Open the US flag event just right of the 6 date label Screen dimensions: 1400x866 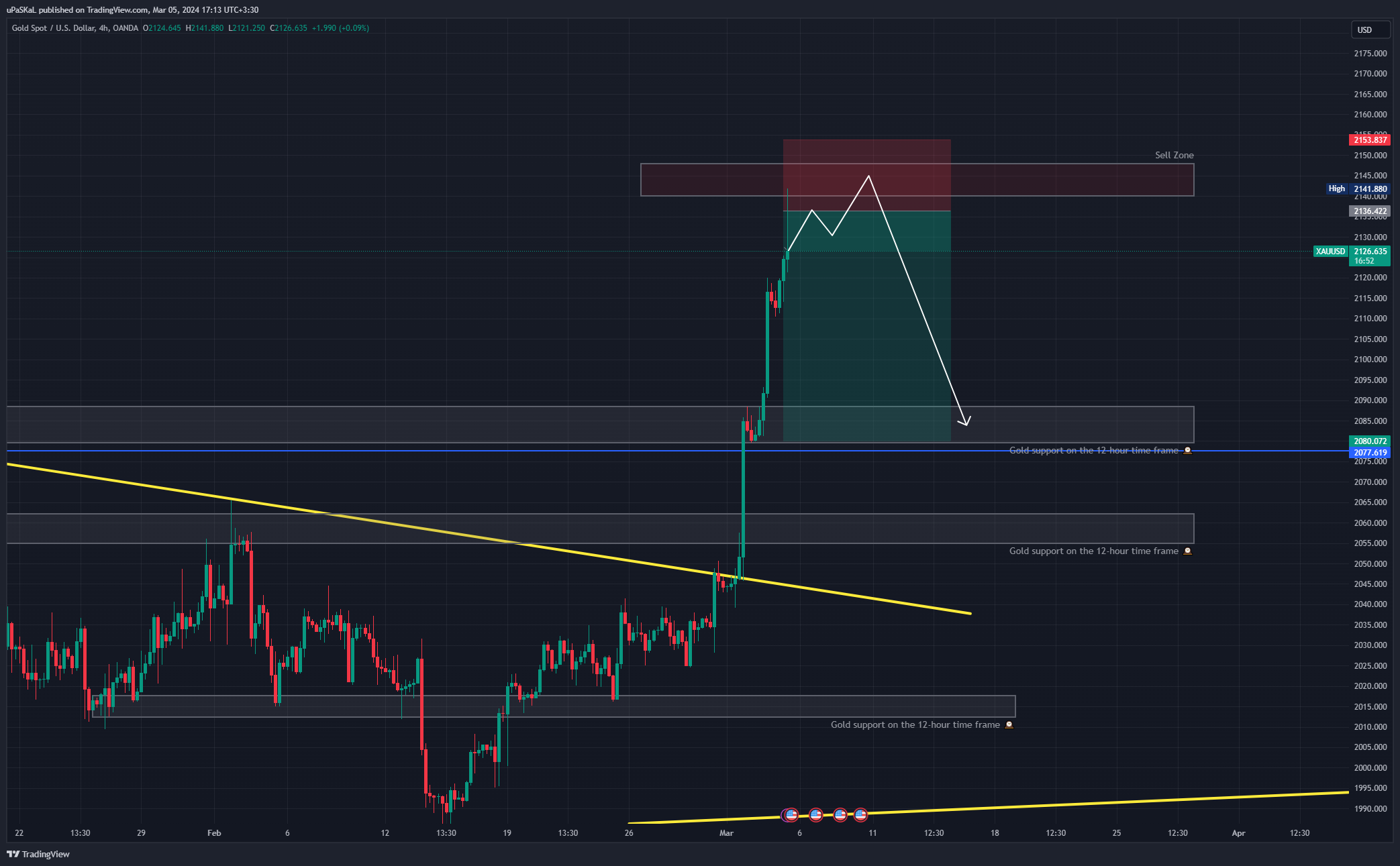pos(816,815)
